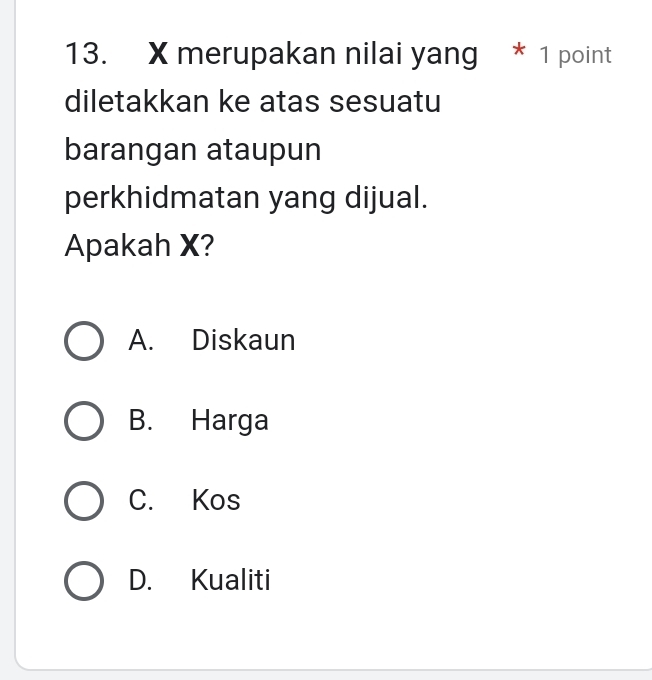The height and width of the screenshot is (680, 652).
Task: Click the 1 point label
Action: coord(575,56)
